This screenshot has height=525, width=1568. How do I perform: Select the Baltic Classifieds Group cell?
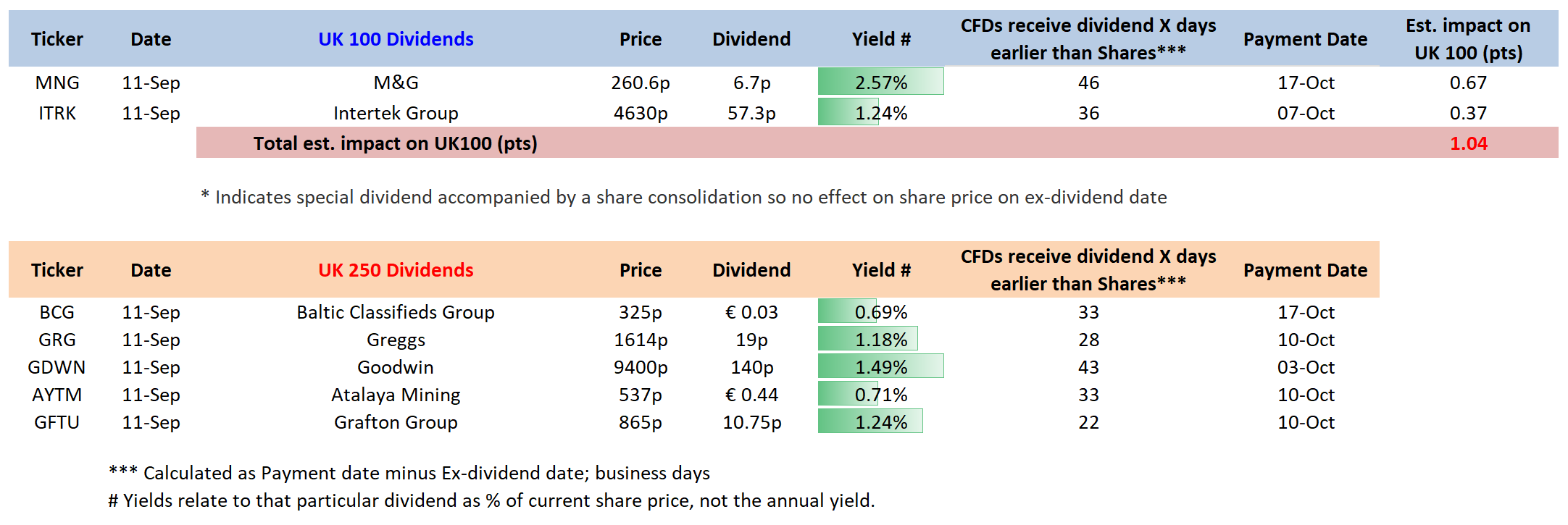point(396,312)
